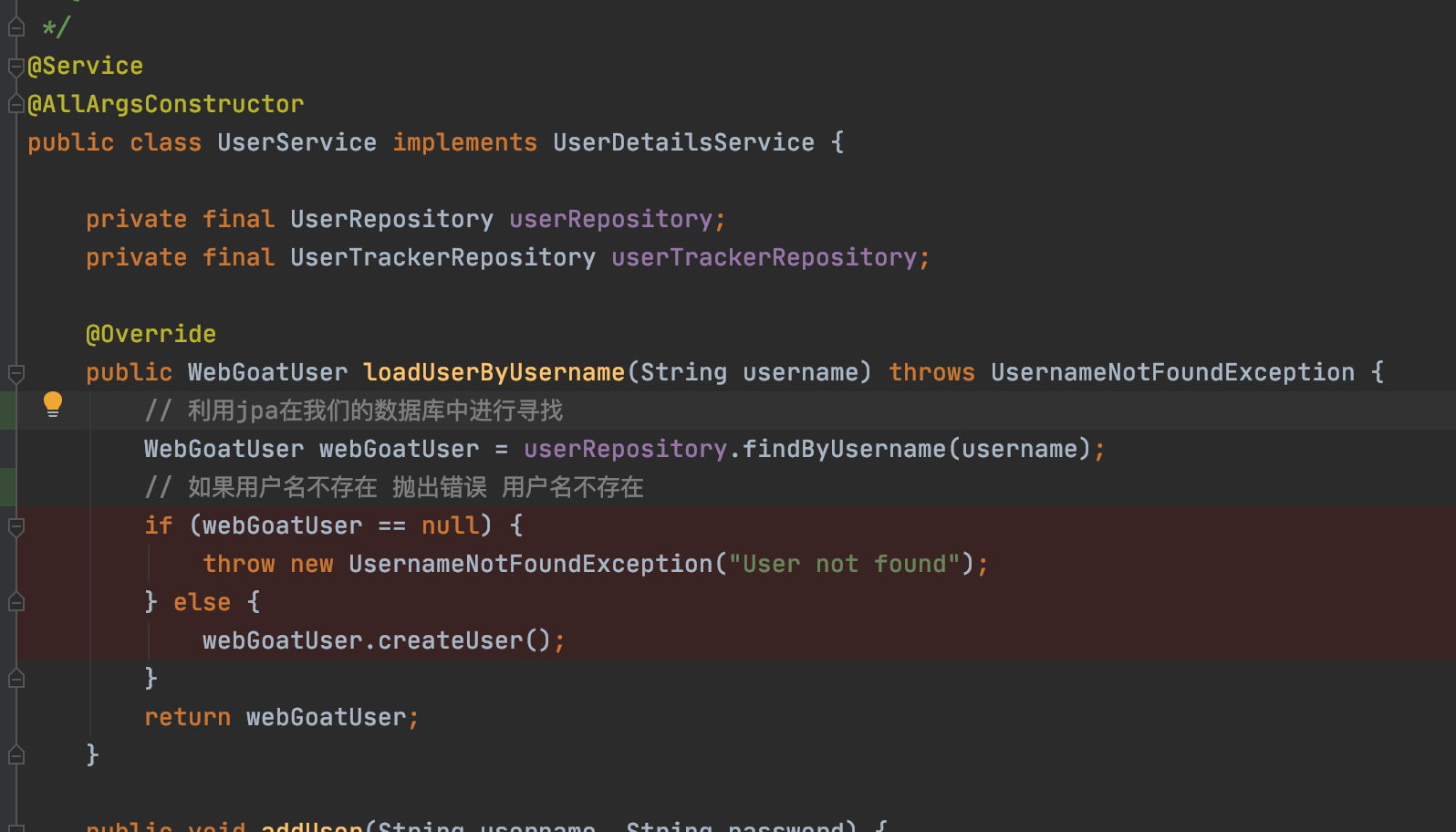Click fold marker beside @AllArgsConstructor annotation
The width and height of the screenshot is (1456, 832).
point(16,105)
